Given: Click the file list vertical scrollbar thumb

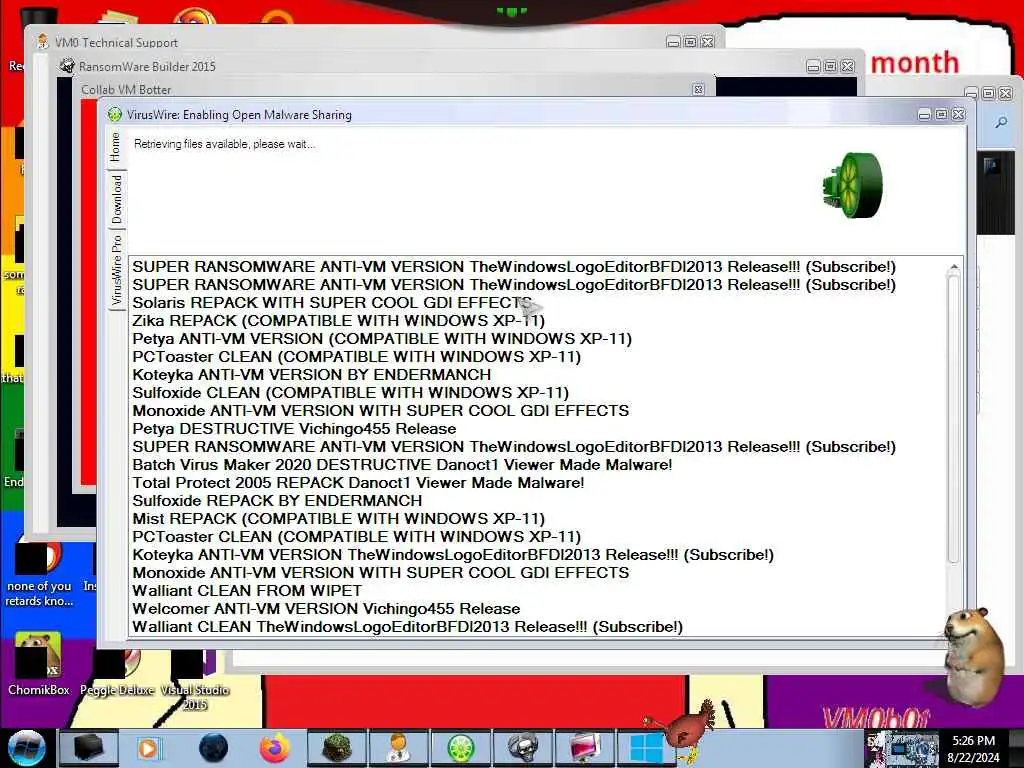Looking at the screenshot, I should click(953, 418).
